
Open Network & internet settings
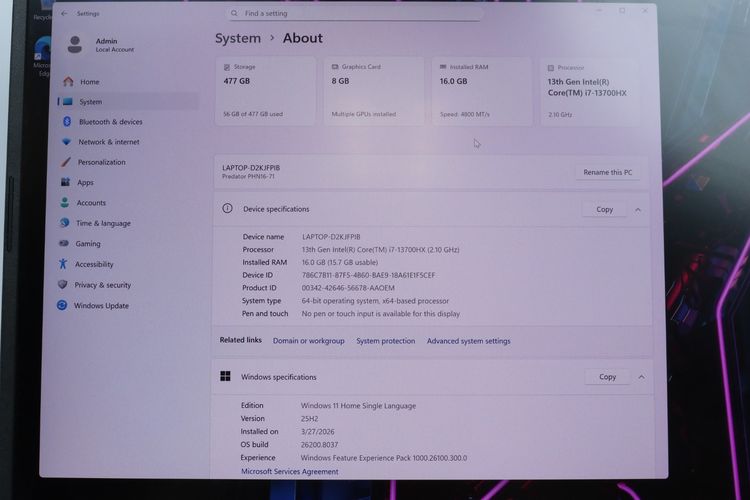(x=108, y=142)
